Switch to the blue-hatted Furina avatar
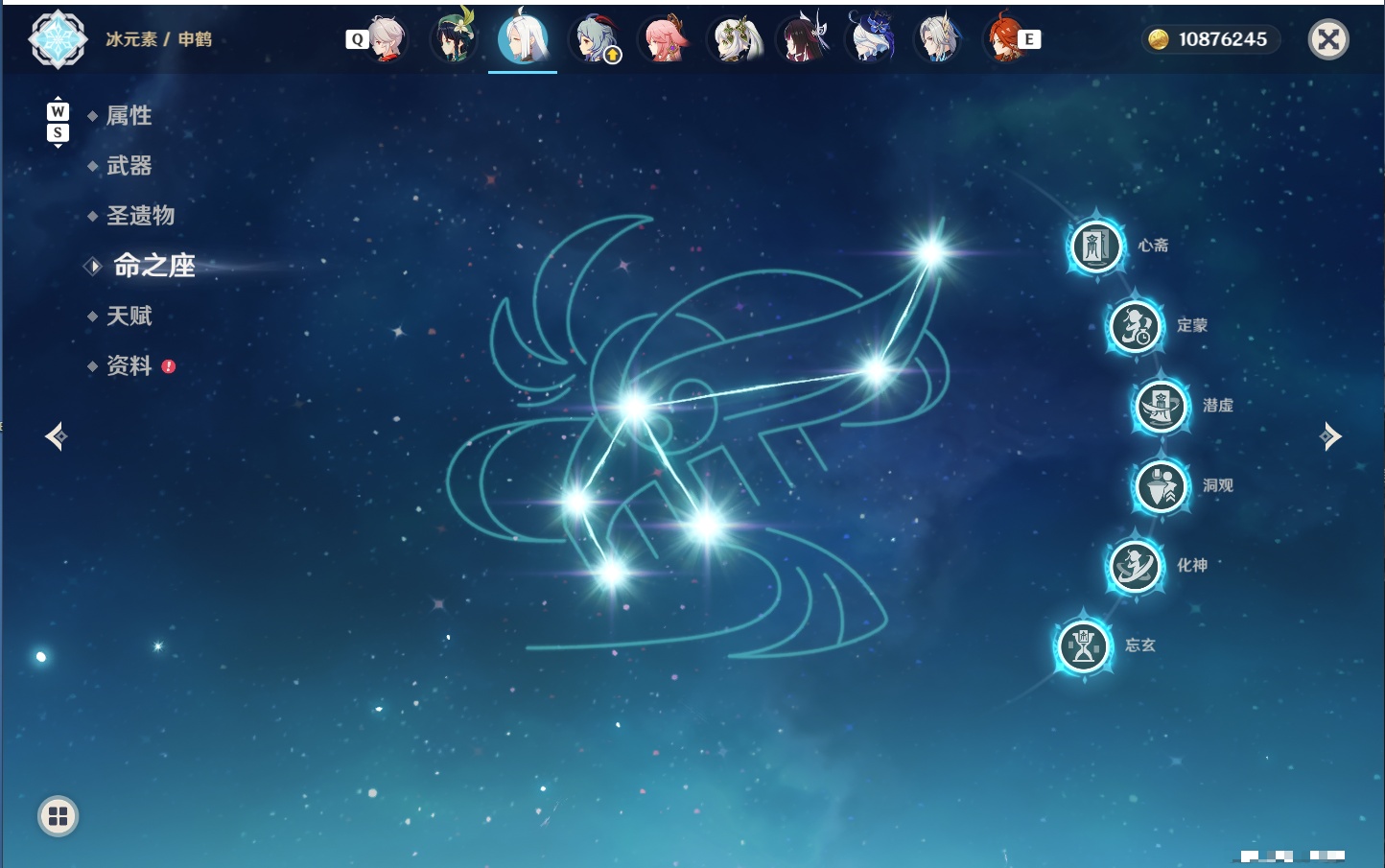This screenshot has height=868, width=1385. pos(871,39)
